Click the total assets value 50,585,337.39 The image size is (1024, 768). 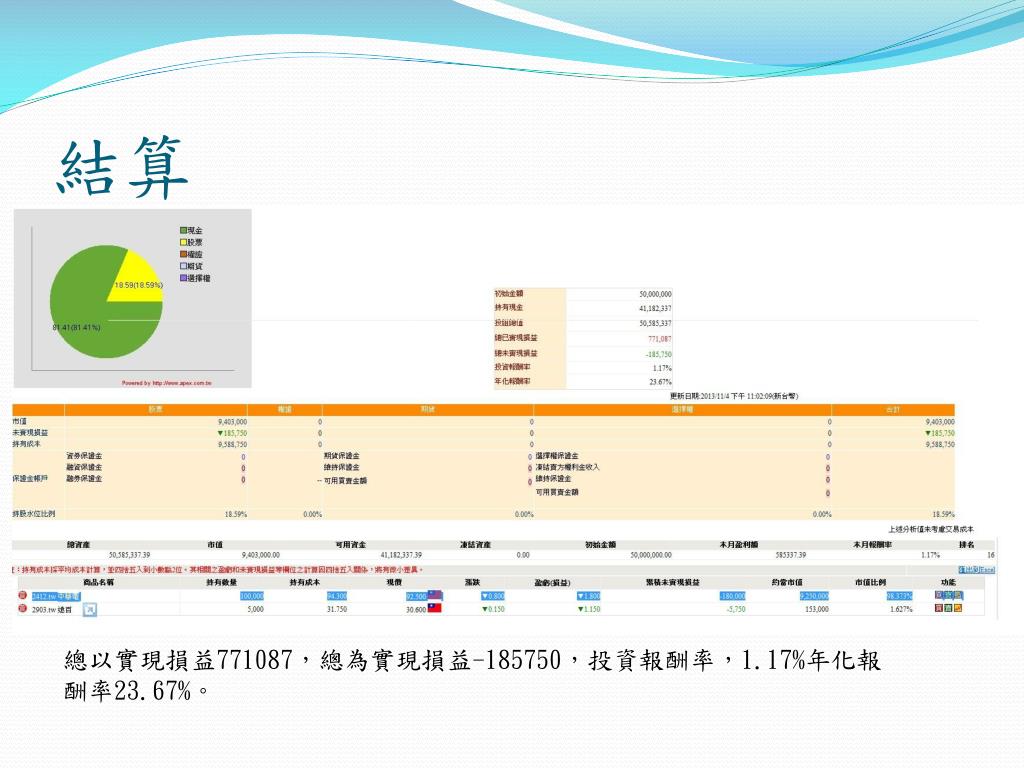[129, 555]
